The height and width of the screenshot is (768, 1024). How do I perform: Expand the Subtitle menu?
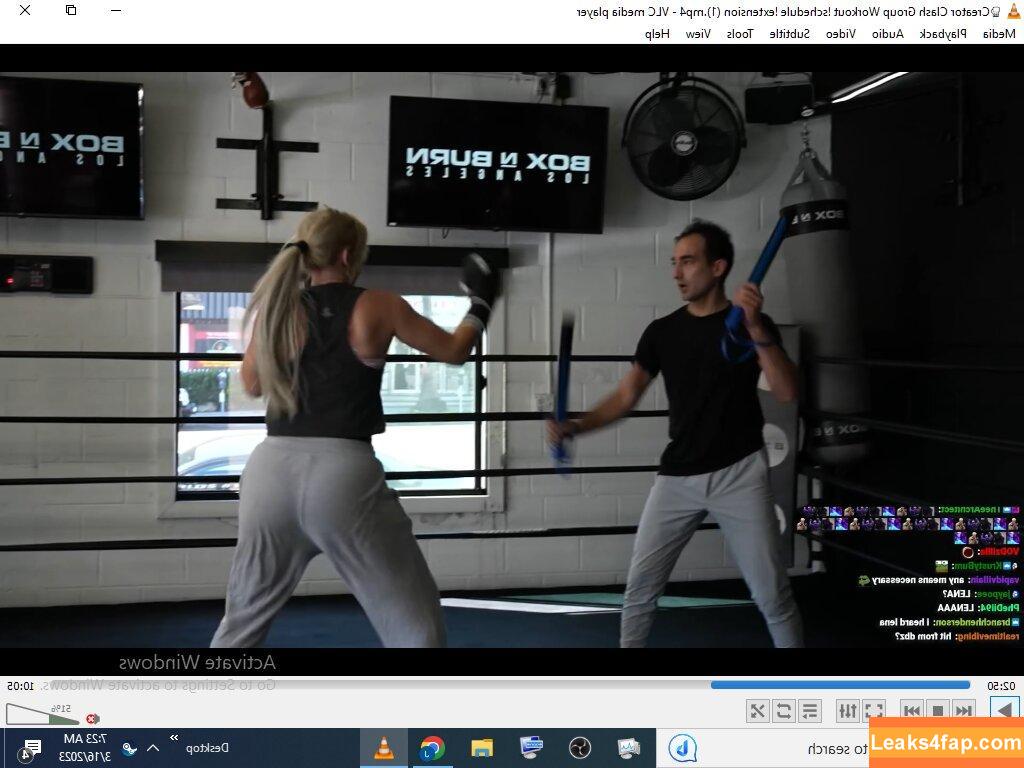[x=790, y=33]
